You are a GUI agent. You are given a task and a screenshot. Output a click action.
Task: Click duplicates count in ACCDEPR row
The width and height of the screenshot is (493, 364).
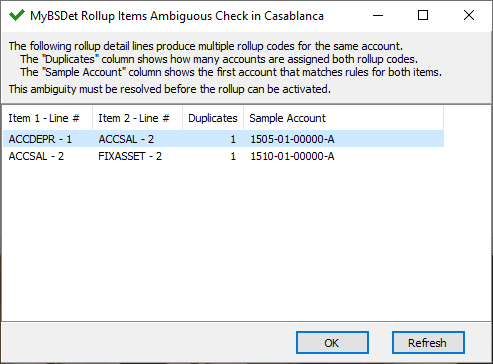click(233, 139)
